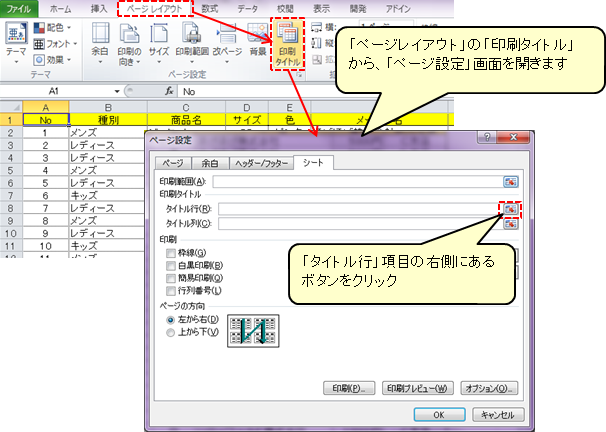Open the テーマ themes gallery
Image resolution: width=606 pixels, height=432 pixels.
click(x=16, y=43)
